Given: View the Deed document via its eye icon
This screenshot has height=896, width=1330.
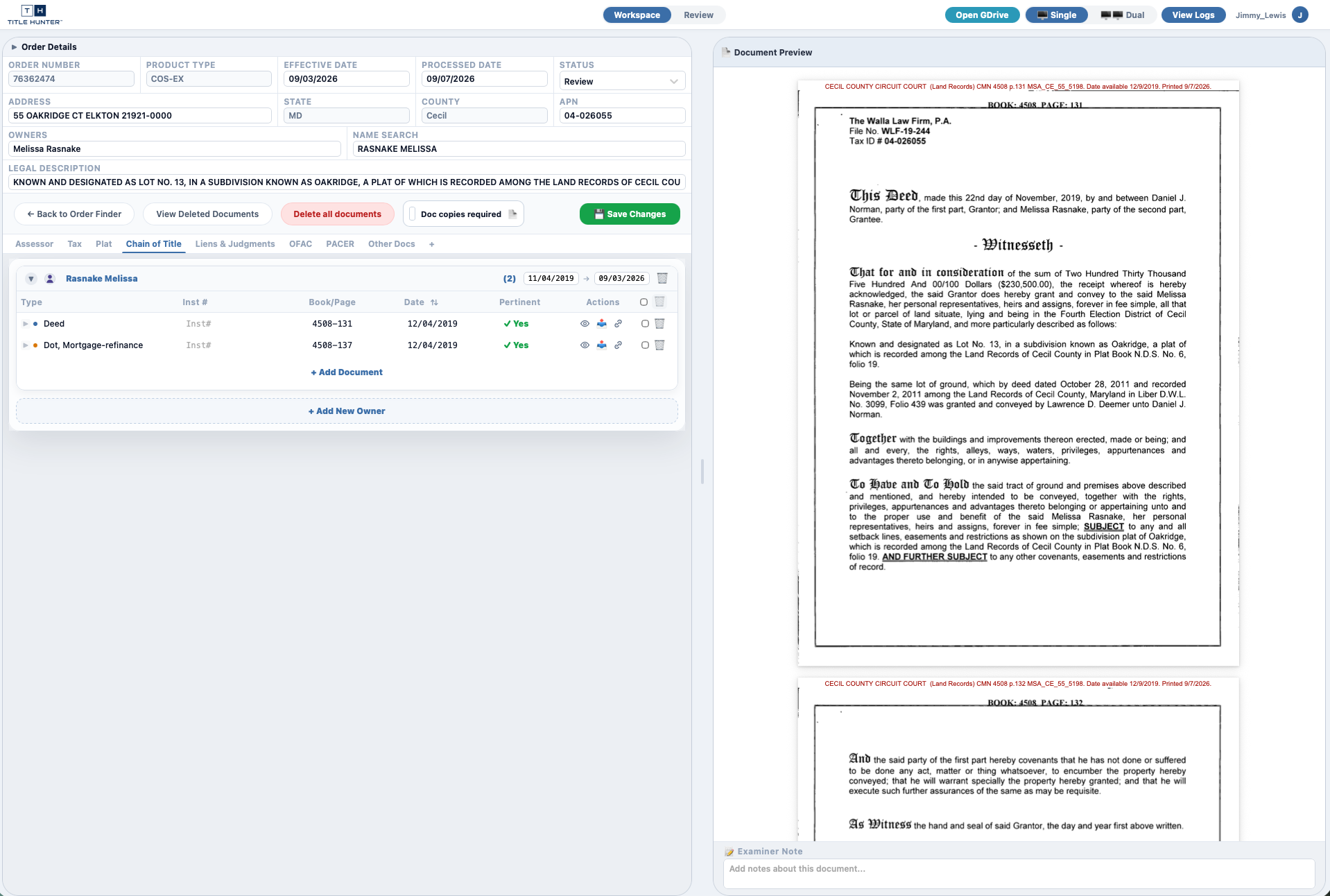Looking at the screenshot, I should (x=585, y=324).
